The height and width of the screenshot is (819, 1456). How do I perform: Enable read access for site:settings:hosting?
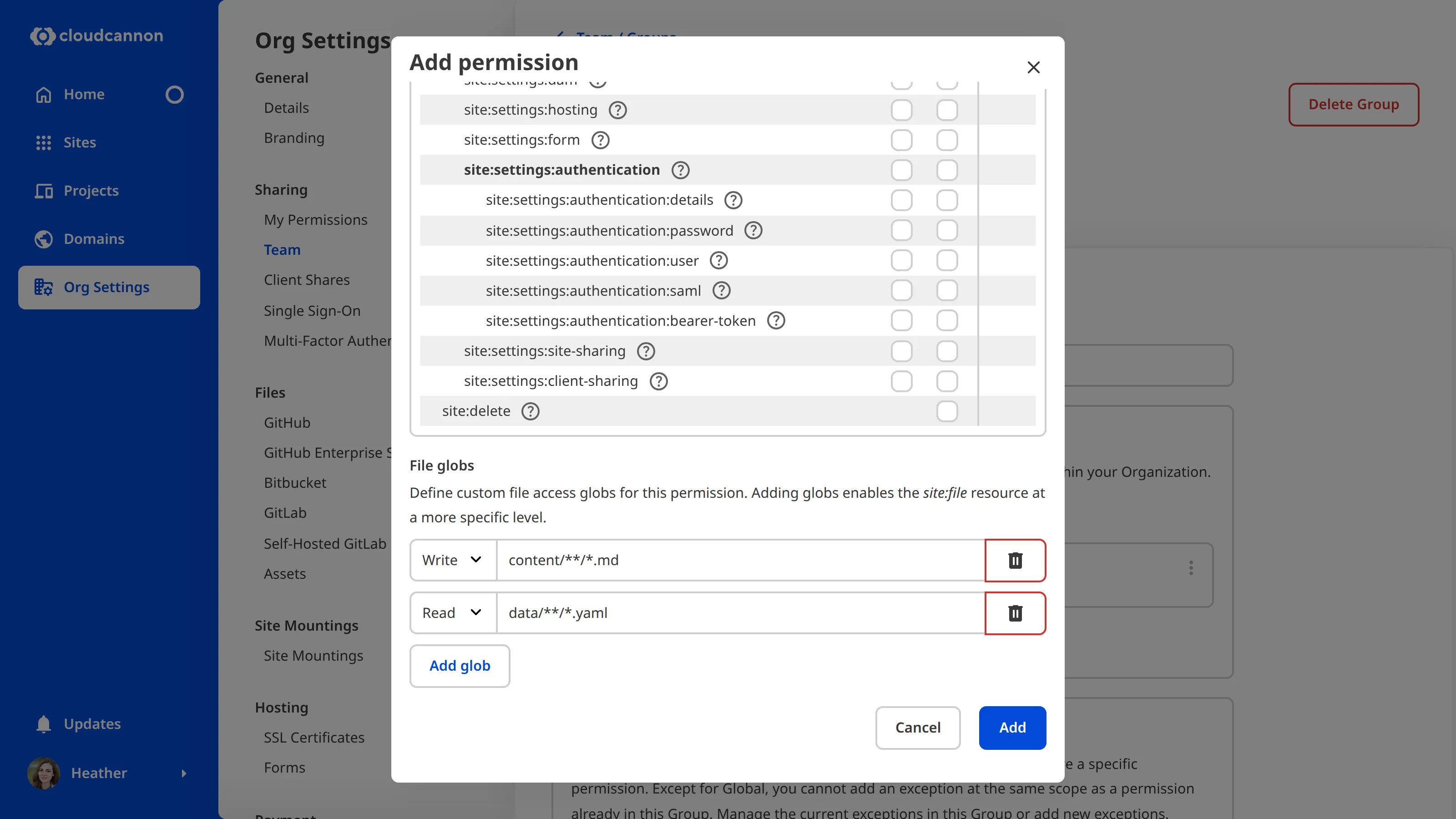coord(901,110)
